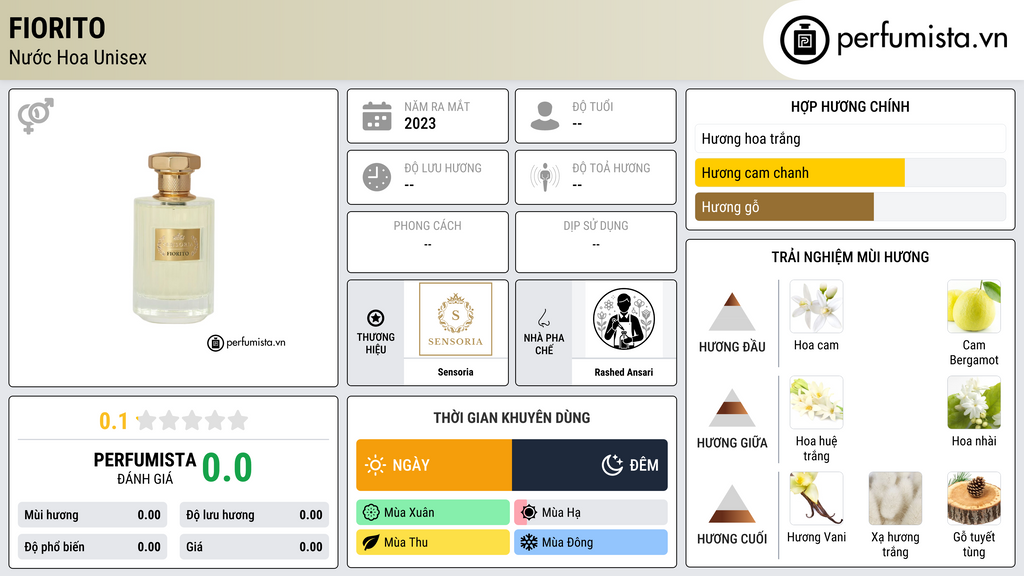This screenshot has height=576, width=1024.
Task: Click the Nước Hoa Unisex subtitle
Action: click(x=78, y=57)
